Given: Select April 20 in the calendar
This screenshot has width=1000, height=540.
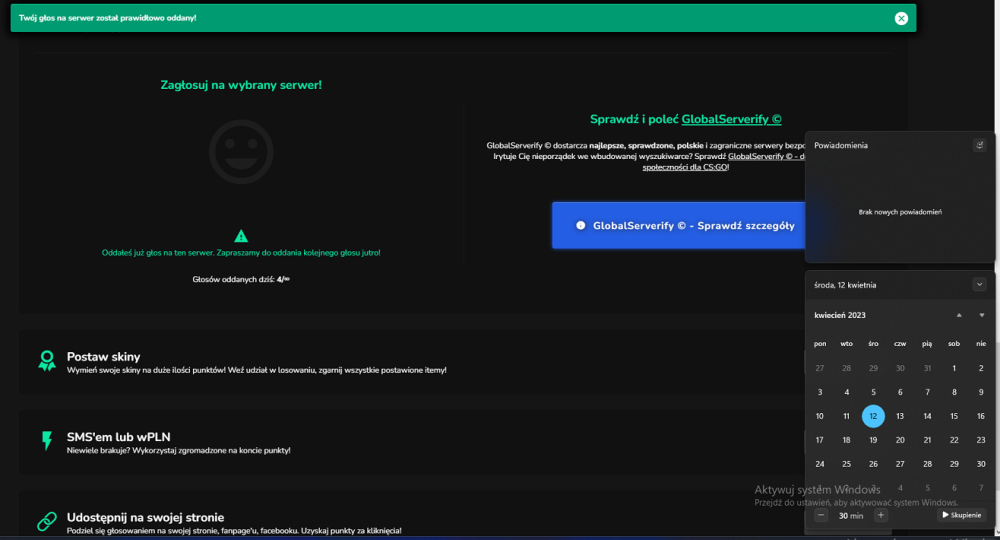Looking at the screenshot, I should [900, 440].
